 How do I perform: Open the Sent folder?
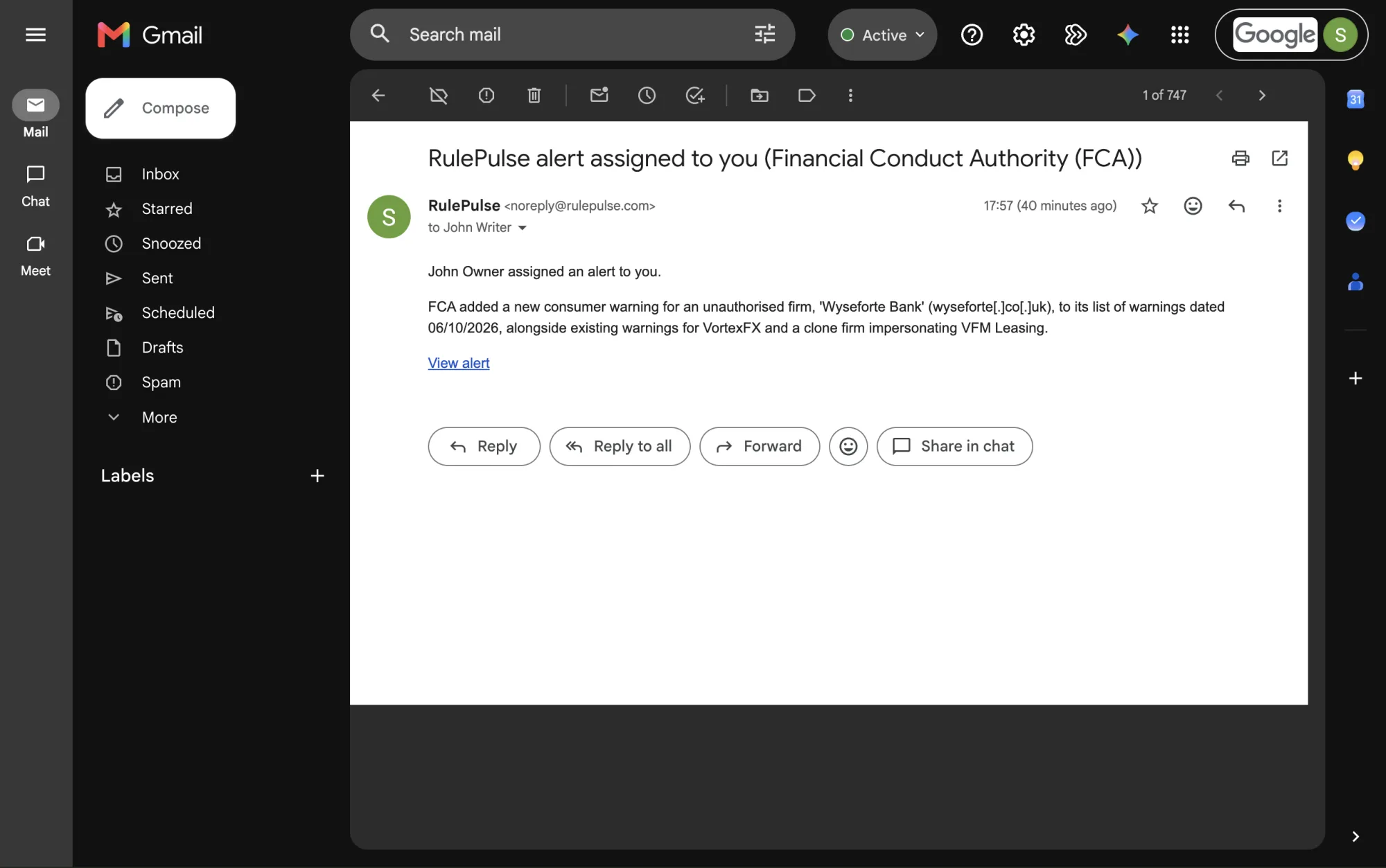click(x=157, y=278)
